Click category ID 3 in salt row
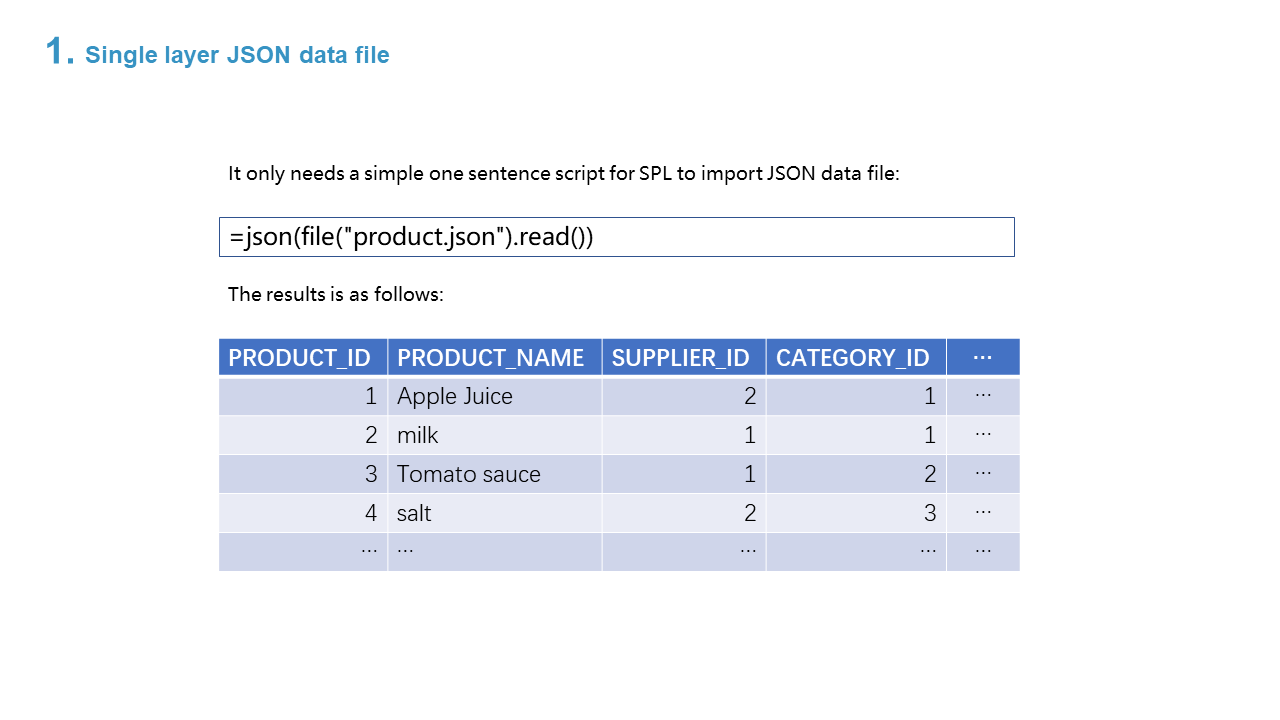 click(x=855, y=513)
